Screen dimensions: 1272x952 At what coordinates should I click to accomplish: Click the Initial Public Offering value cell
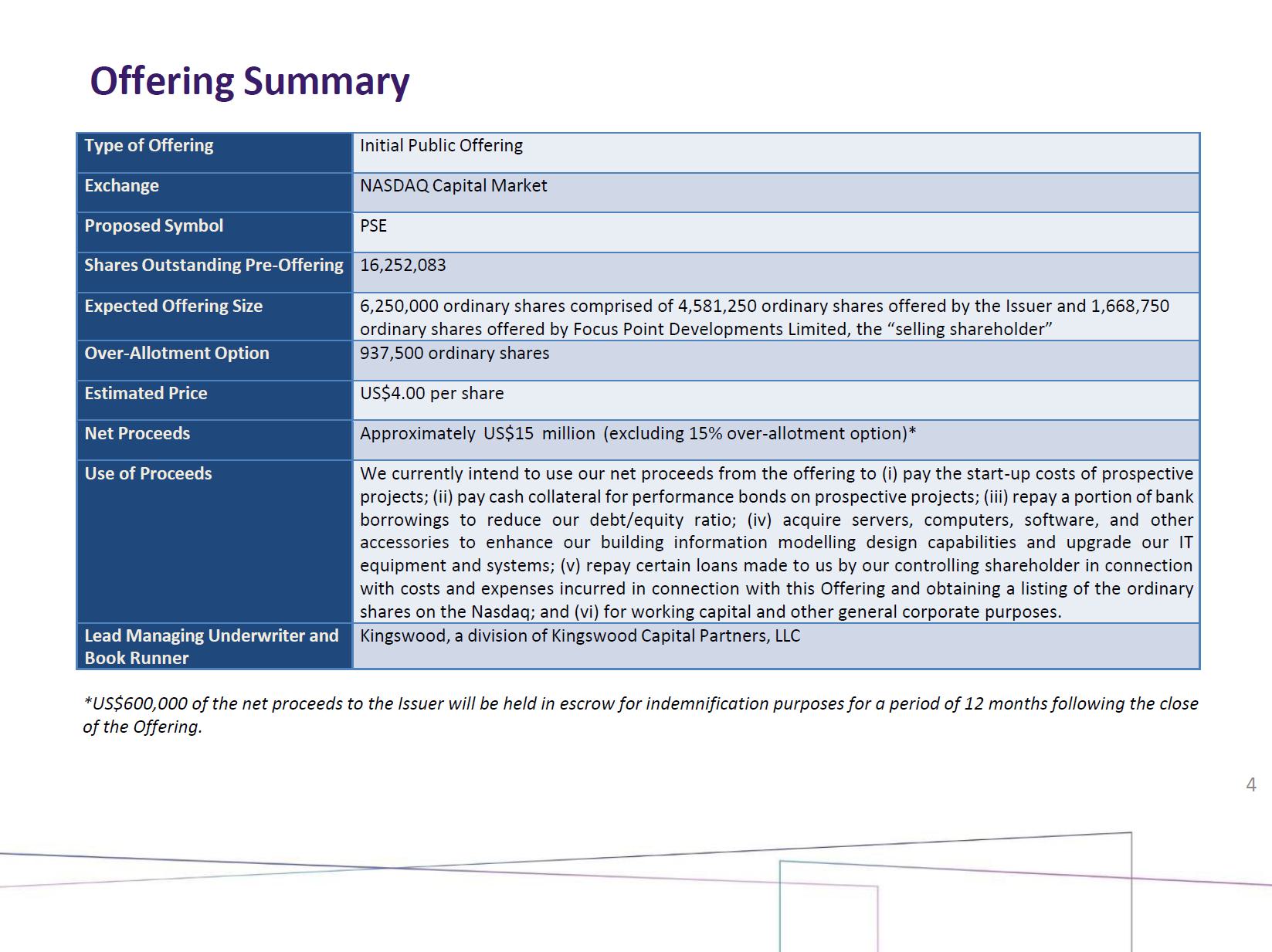441,146
